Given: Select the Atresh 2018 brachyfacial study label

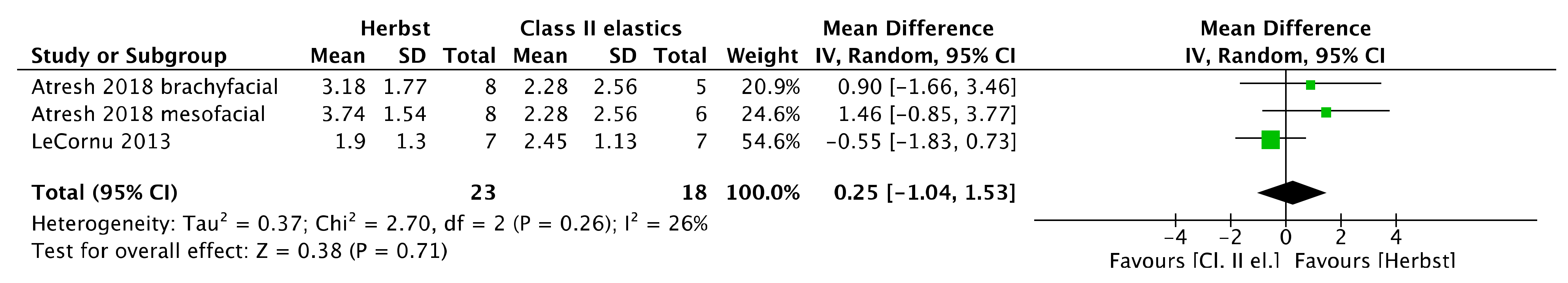Looking at the screenshot, I should click(x=155, y=87).
